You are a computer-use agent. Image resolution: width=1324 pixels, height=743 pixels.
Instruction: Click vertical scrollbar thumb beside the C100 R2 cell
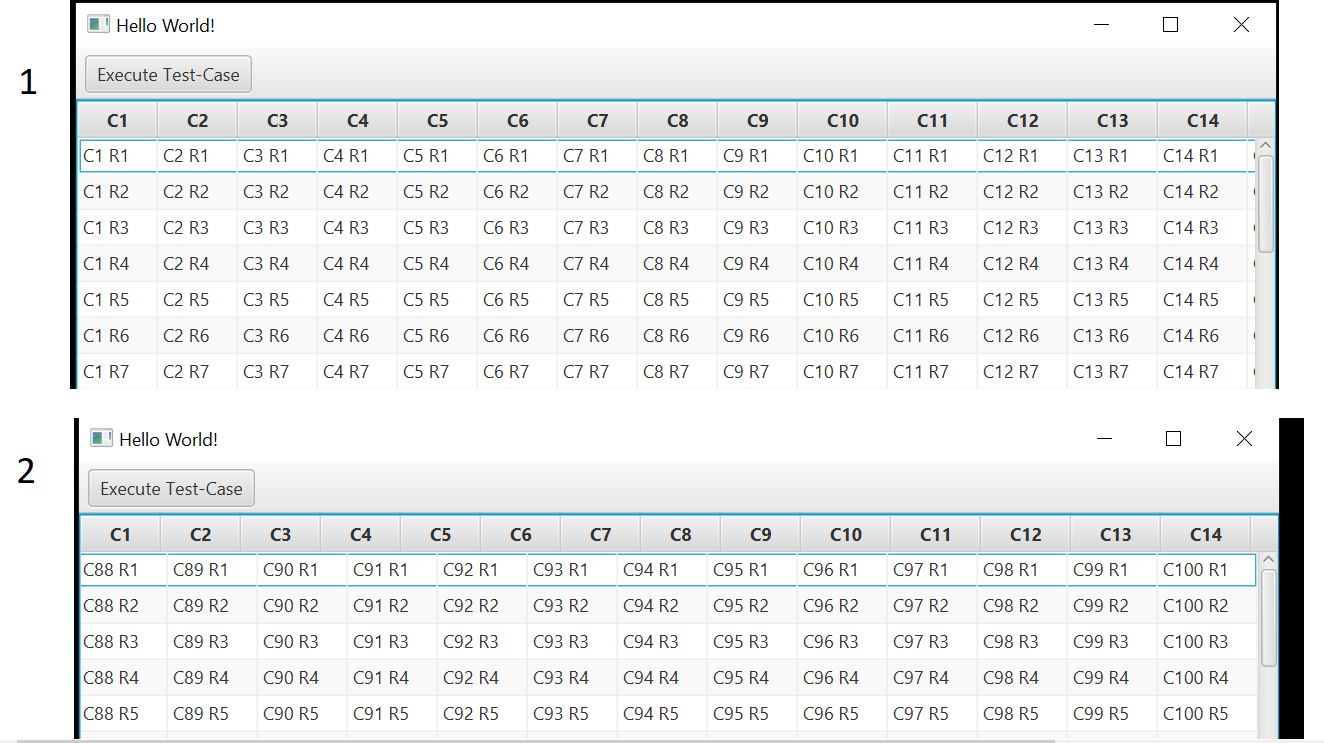pyautogui.click(x=1269, y=616)
